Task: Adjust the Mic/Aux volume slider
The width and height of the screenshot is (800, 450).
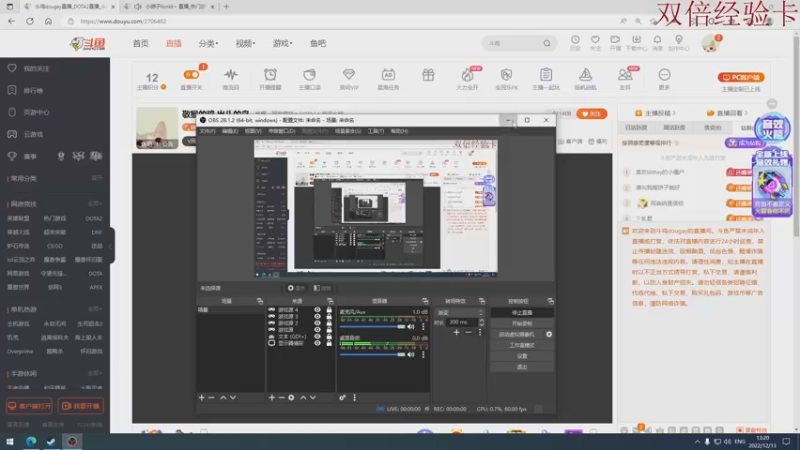Action: [x=372, y=327]
